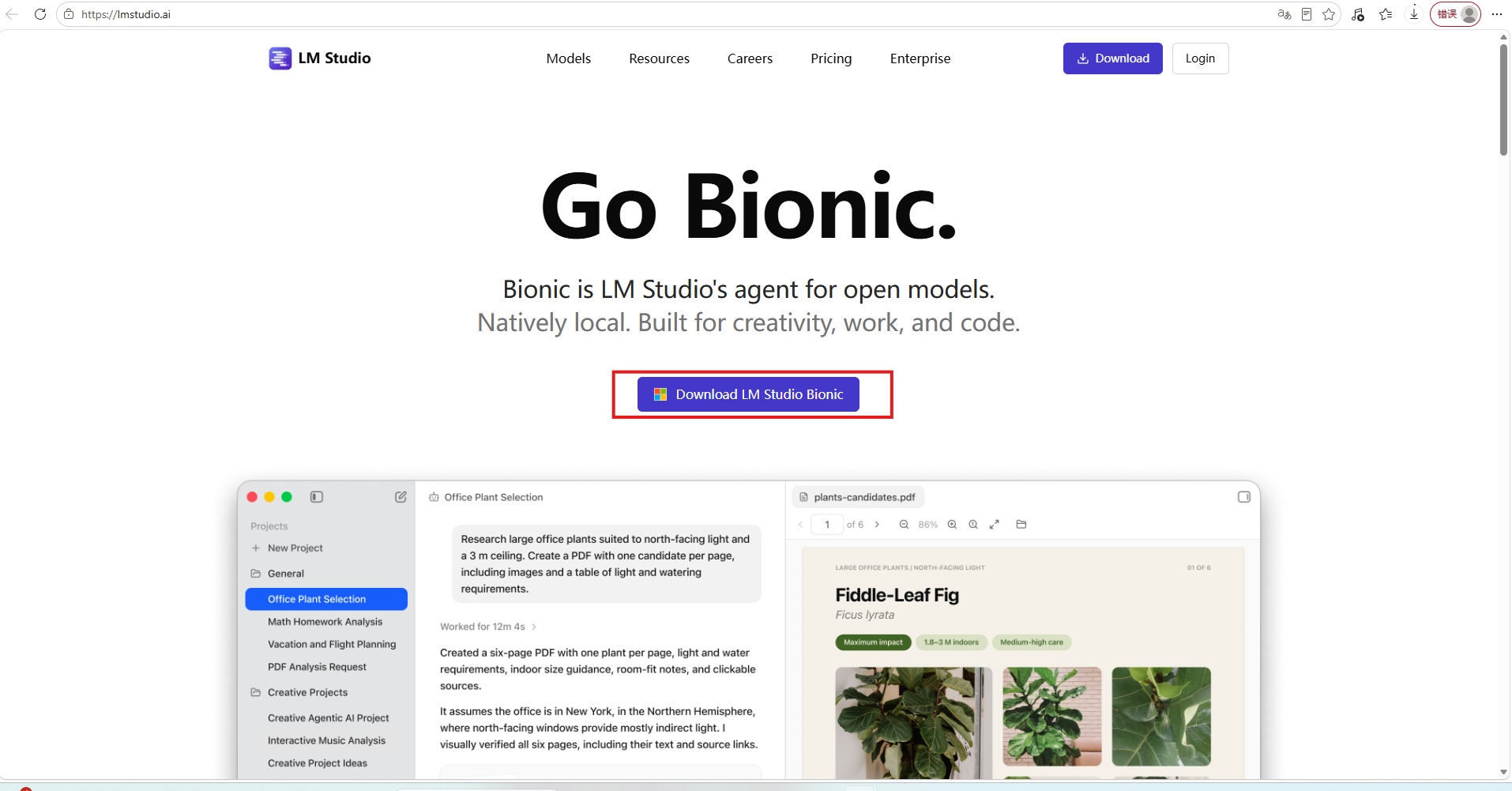Go to the next PDF page
The image size is (1512, 791).
(877, 525)
